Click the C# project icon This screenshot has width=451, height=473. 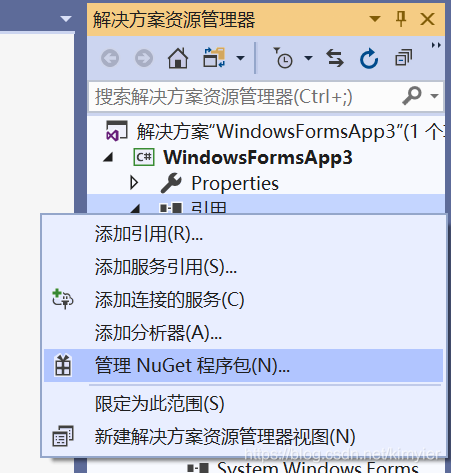point(144,157)
